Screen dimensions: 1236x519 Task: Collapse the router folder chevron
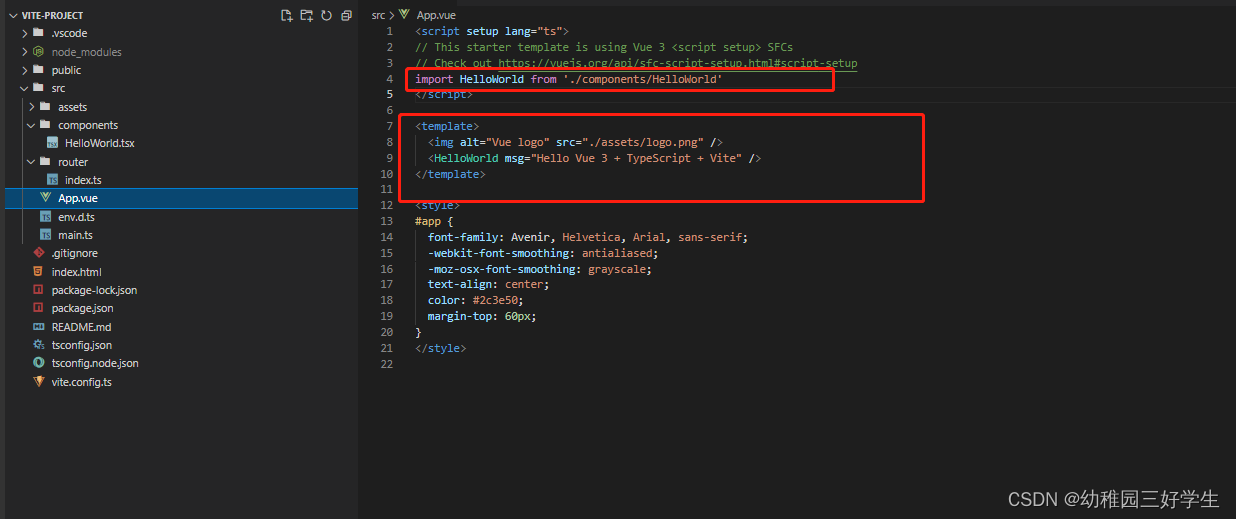click(x=32, y=161)
